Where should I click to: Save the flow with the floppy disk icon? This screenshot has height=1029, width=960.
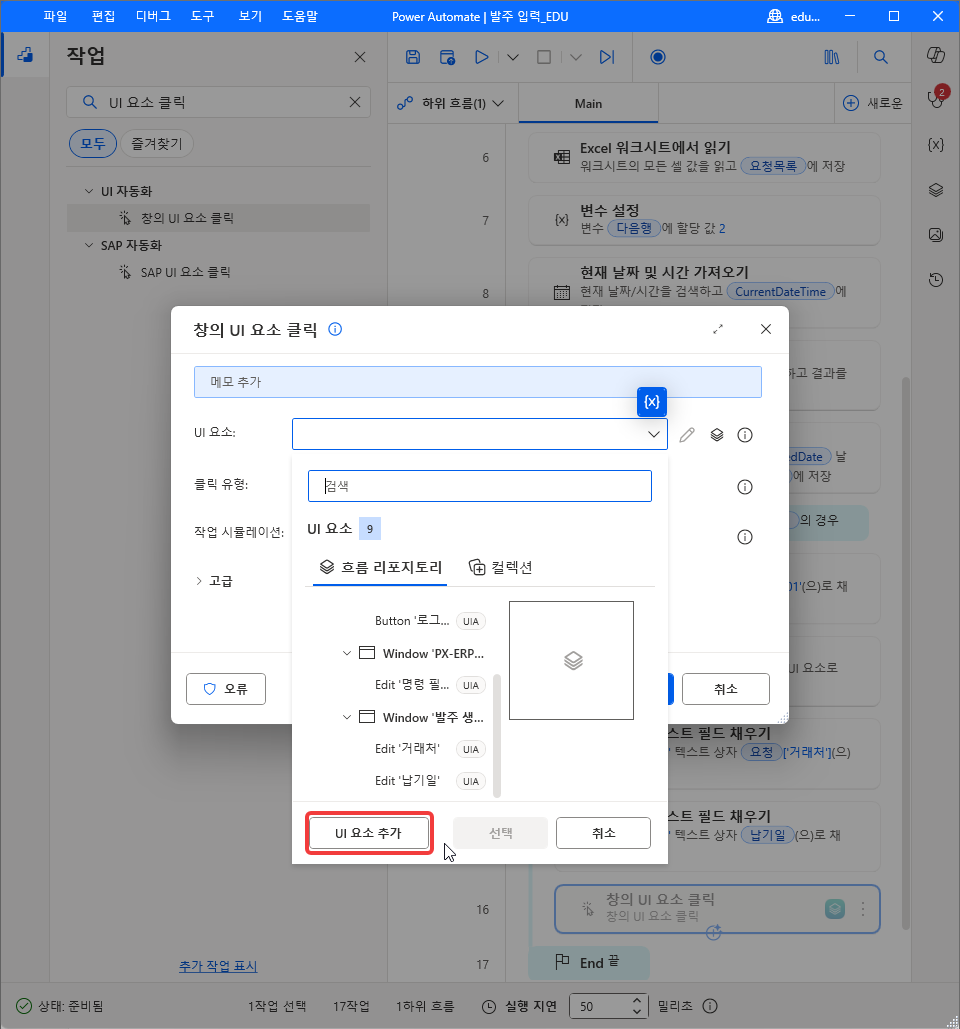click(413, 57)
